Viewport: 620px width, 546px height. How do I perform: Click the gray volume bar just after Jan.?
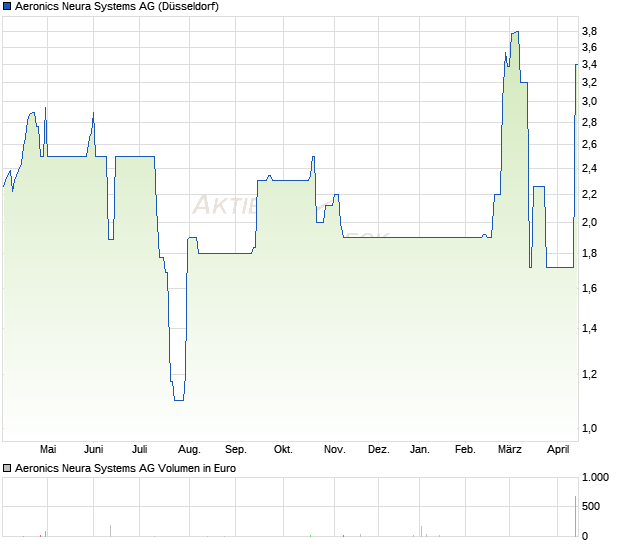point(422,531)
